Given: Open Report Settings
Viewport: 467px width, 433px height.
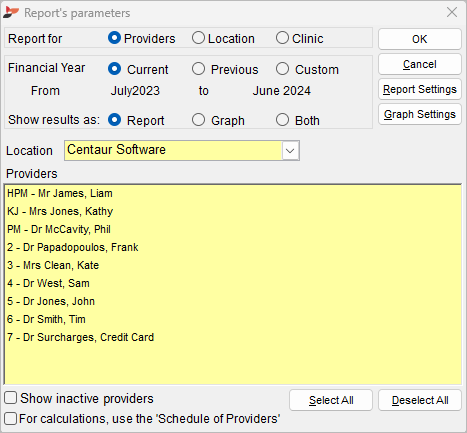Looking at the screenshot, I should [x=420, y=89].
